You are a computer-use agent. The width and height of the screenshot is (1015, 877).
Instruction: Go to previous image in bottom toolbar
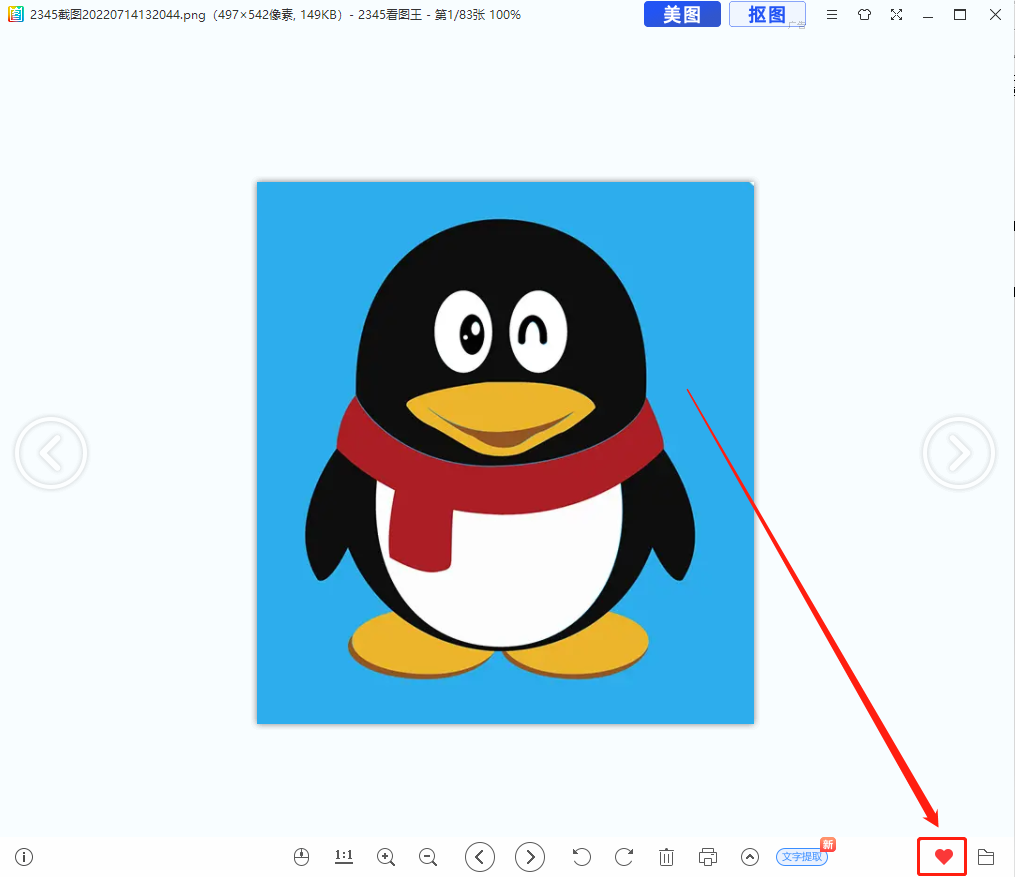tap(480, 857)
